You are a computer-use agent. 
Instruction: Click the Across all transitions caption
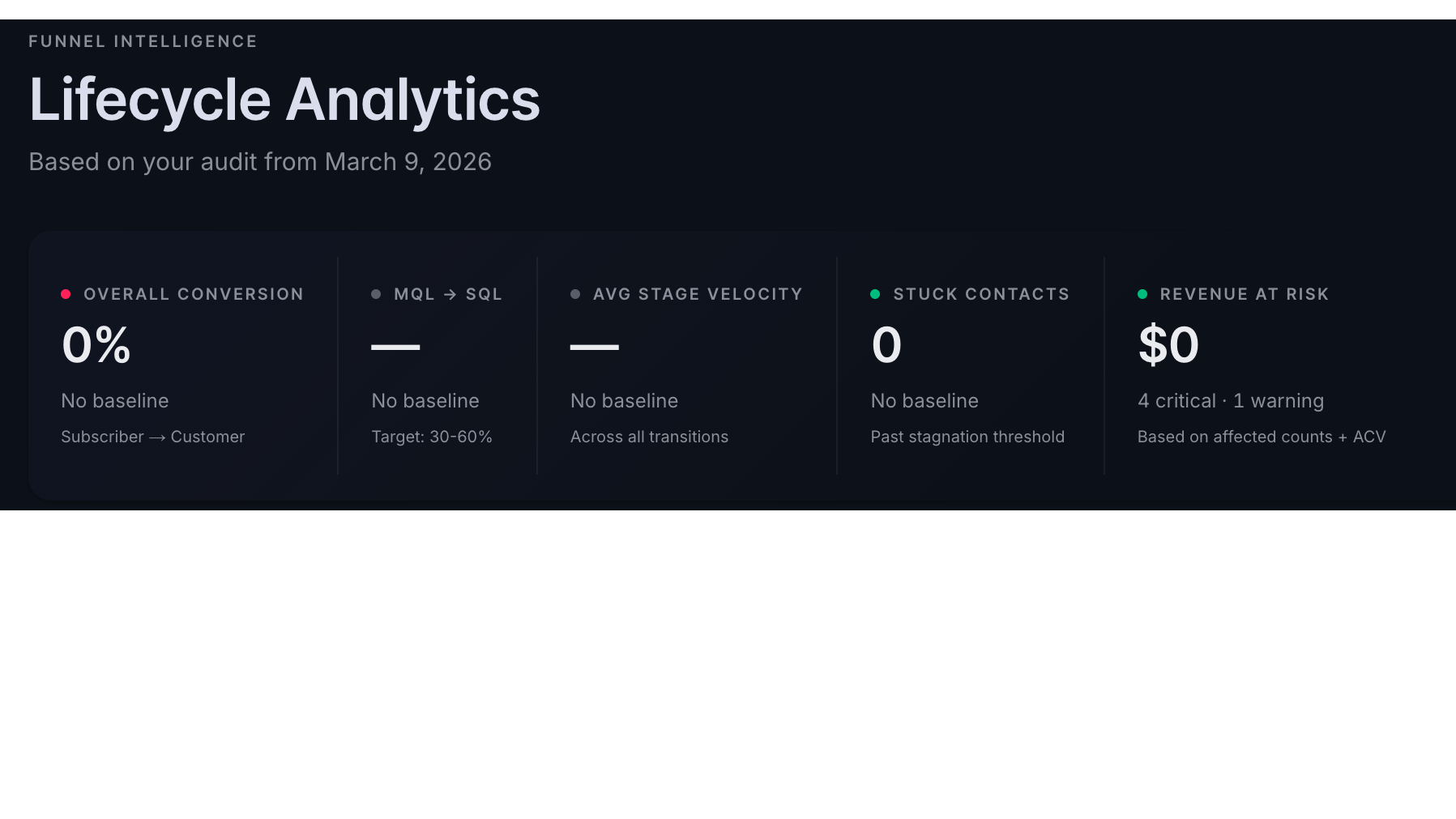click(649, 437)
